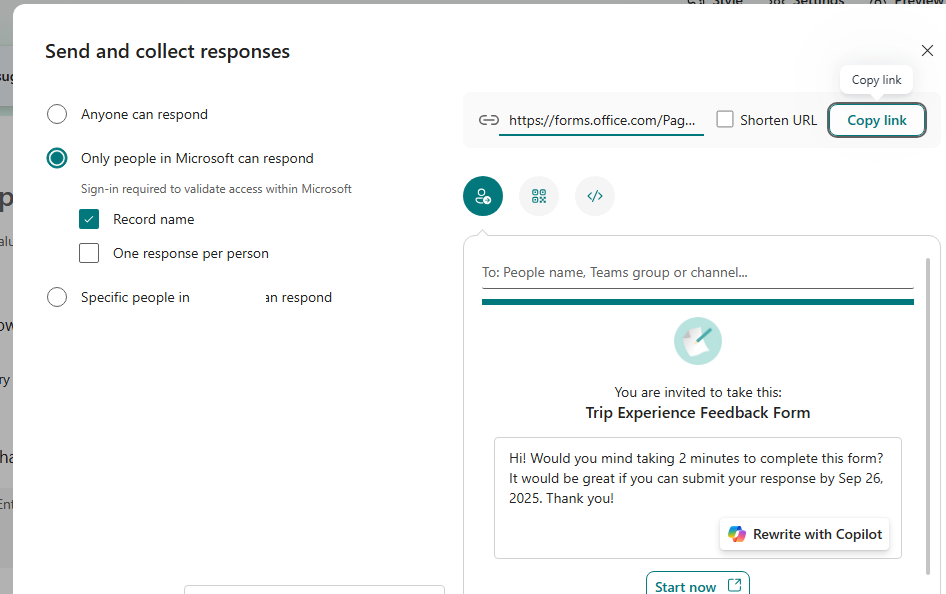
Task: Click the Copy link button
Action: tap(877, 120)
